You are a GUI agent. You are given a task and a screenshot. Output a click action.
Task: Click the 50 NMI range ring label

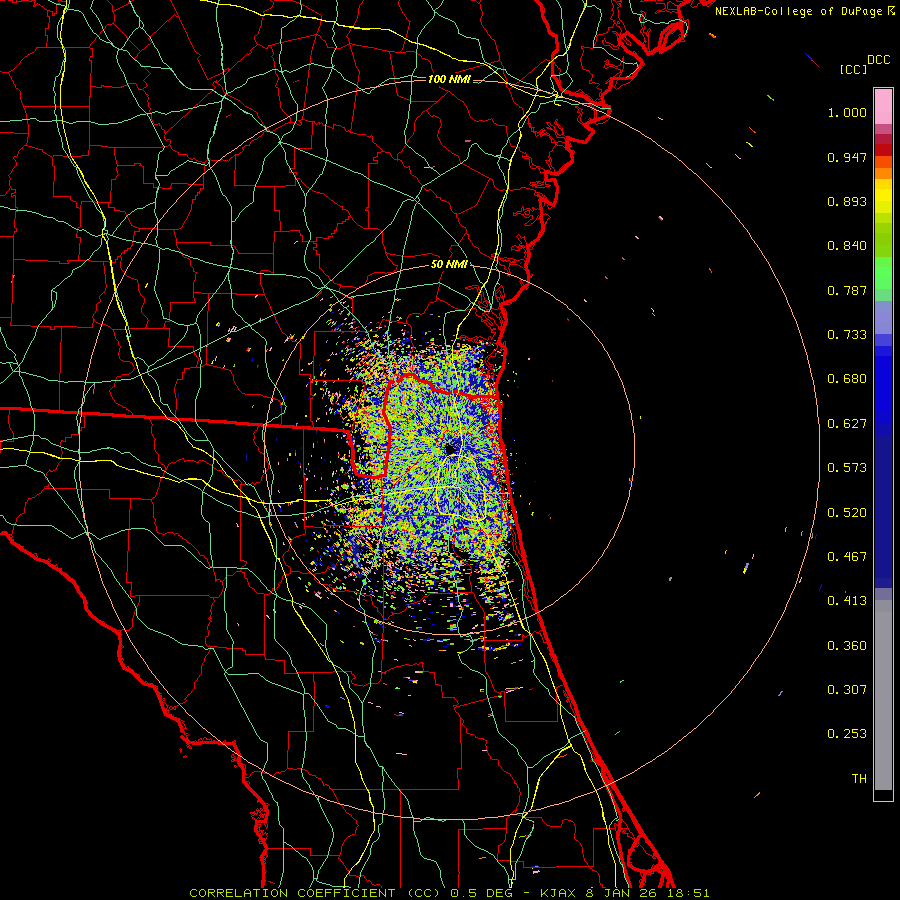tap(449, 265)
